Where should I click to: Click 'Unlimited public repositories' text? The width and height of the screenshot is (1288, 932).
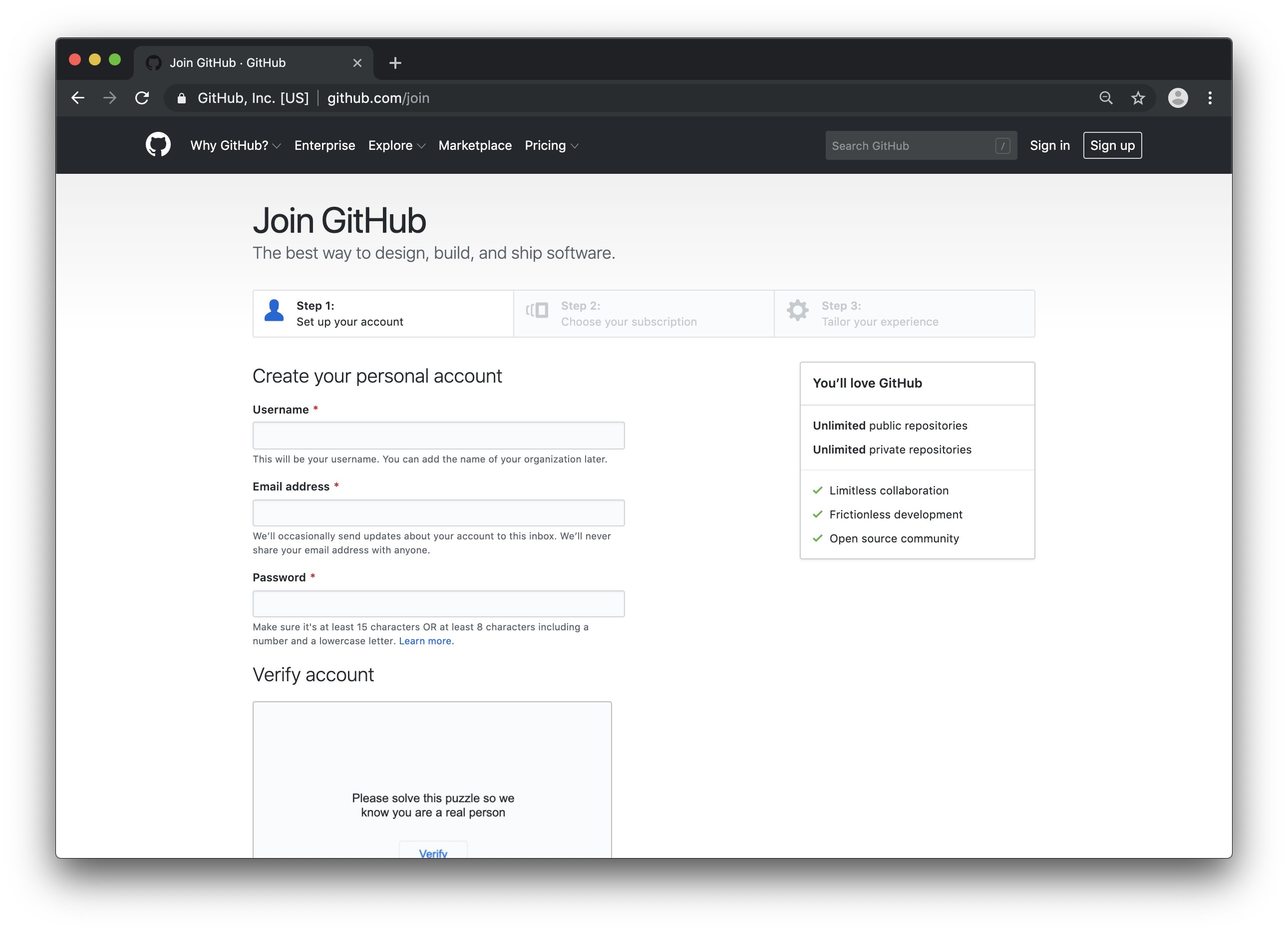point(889,425)
